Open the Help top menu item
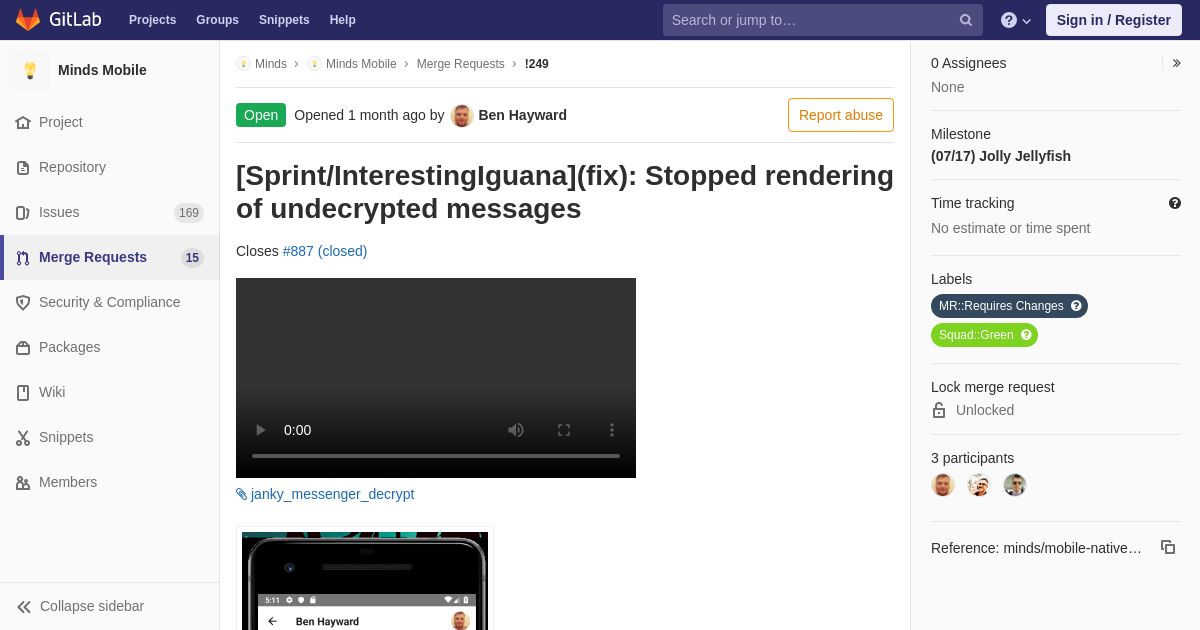This screenshot has width=1200, height=630. [343, 20]
